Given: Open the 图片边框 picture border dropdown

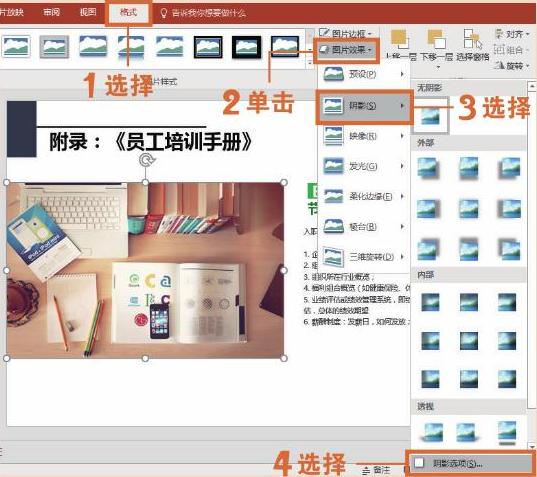Looking at the screenshot, I should pos(346,33).
